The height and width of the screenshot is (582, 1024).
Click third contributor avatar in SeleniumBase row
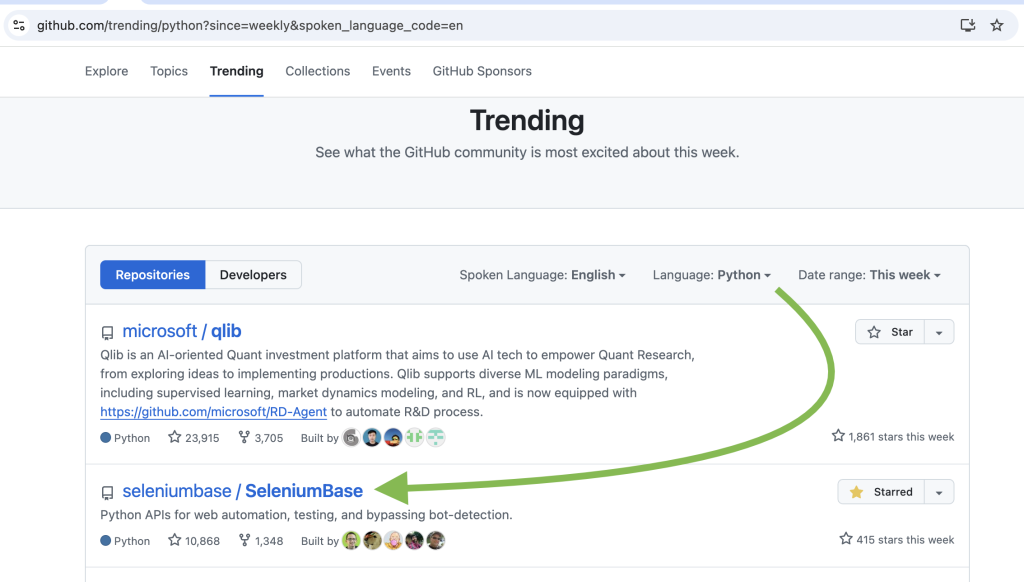pyautogui.click(x=393, y=540)
